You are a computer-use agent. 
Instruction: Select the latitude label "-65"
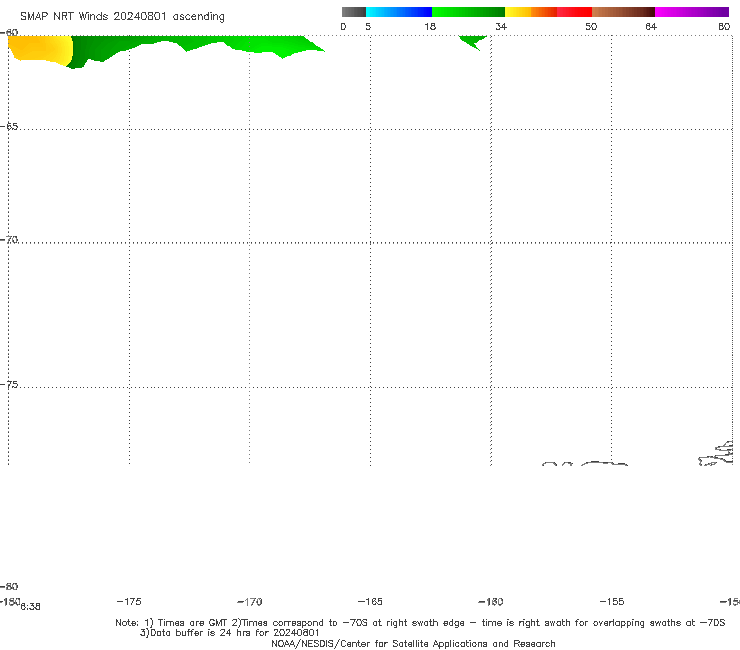tap(9, 127)
